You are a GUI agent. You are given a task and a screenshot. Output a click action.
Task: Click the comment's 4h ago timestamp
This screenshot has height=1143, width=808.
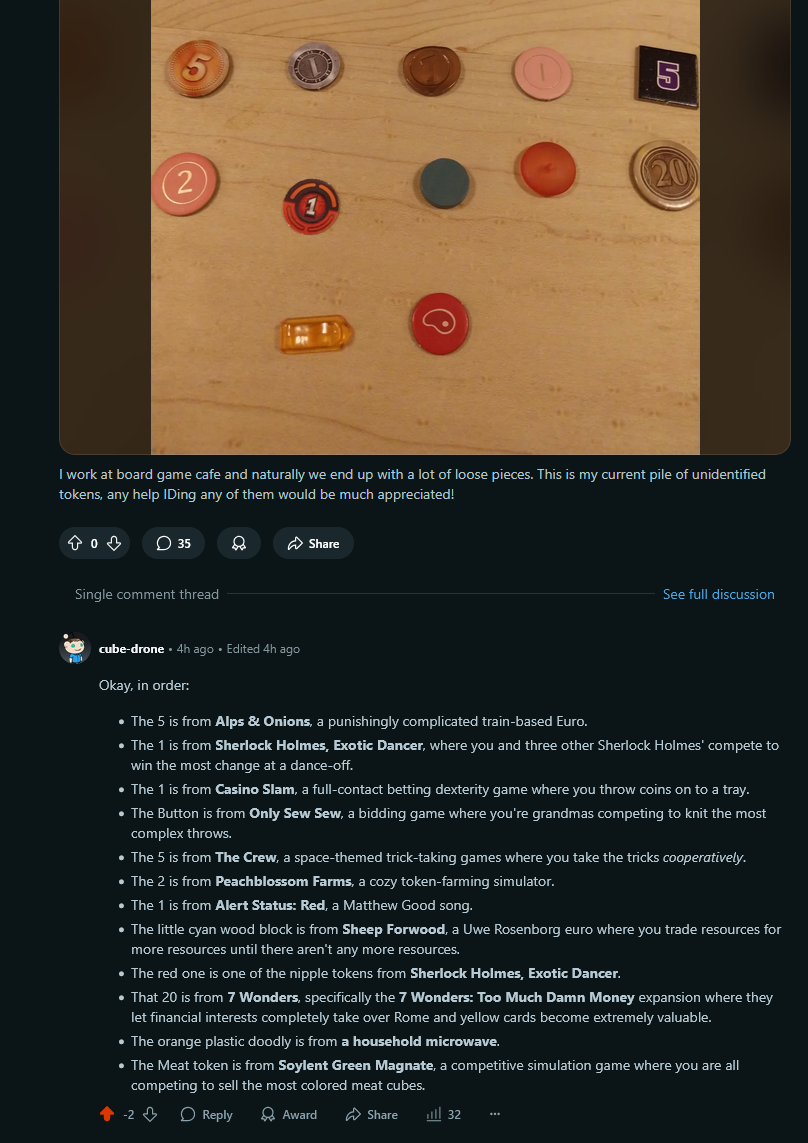tap(195, 649)
